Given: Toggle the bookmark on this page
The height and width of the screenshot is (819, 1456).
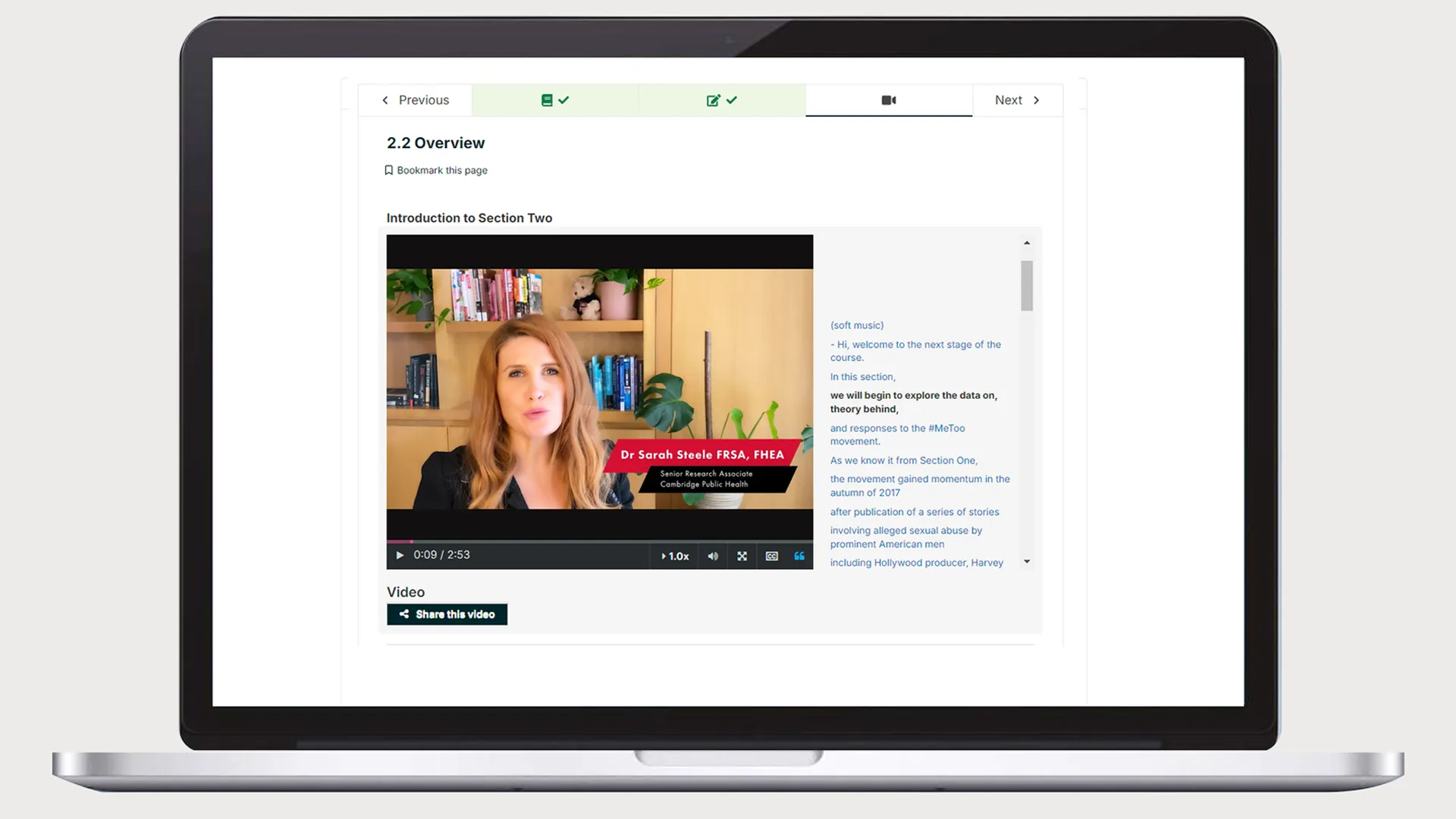Looking at the screenshot, I should 437,170.
